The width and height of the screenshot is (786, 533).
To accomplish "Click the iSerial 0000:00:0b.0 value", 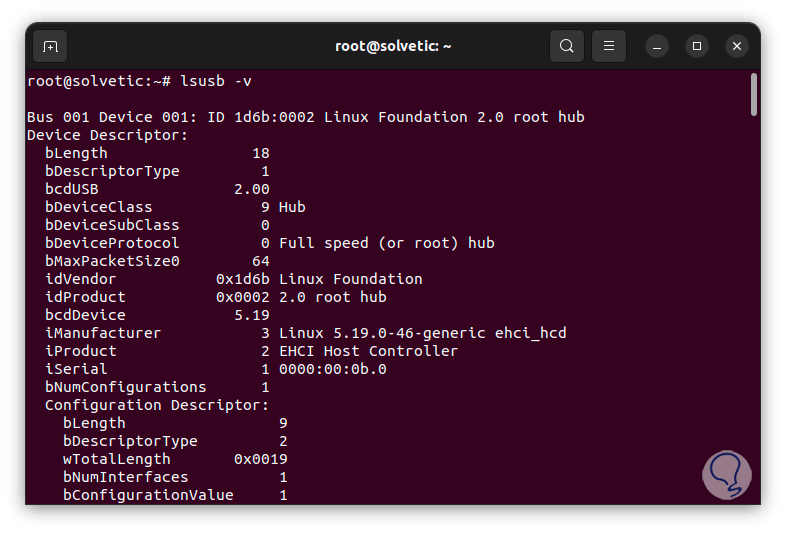I will point(332,369).
